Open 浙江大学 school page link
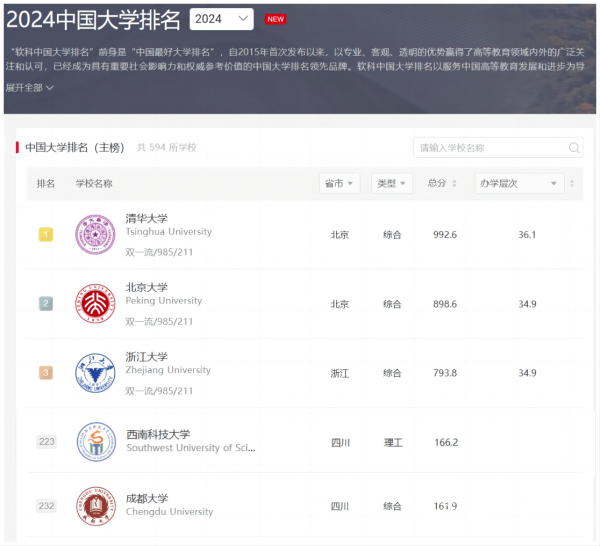600x546 pixels. (147, 357)
